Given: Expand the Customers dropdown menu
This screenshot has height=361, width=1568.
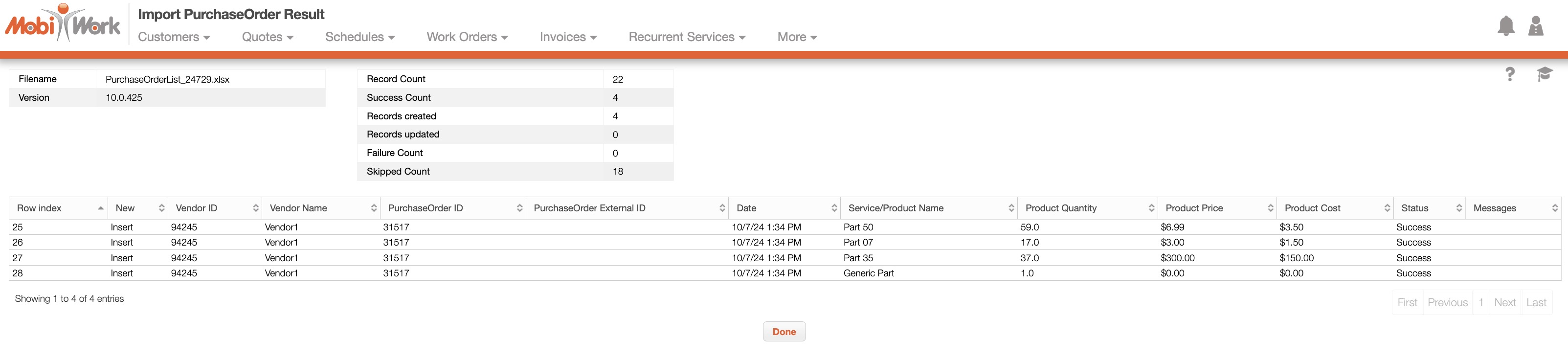Looking at the screenshot, I should coord(174,37).
